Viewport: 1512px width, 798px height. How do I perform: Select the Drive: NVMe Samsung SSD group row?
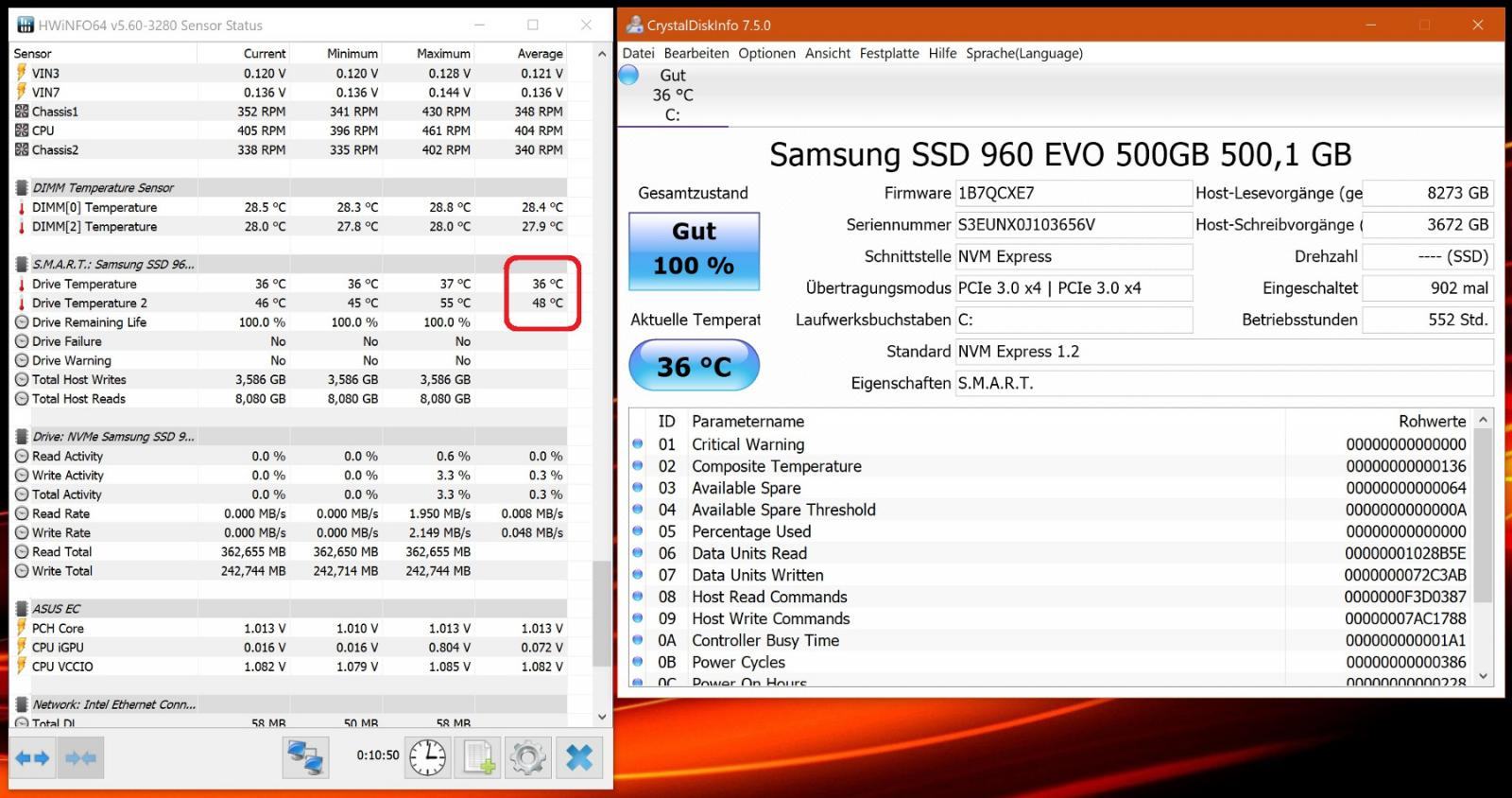[289, 437]
